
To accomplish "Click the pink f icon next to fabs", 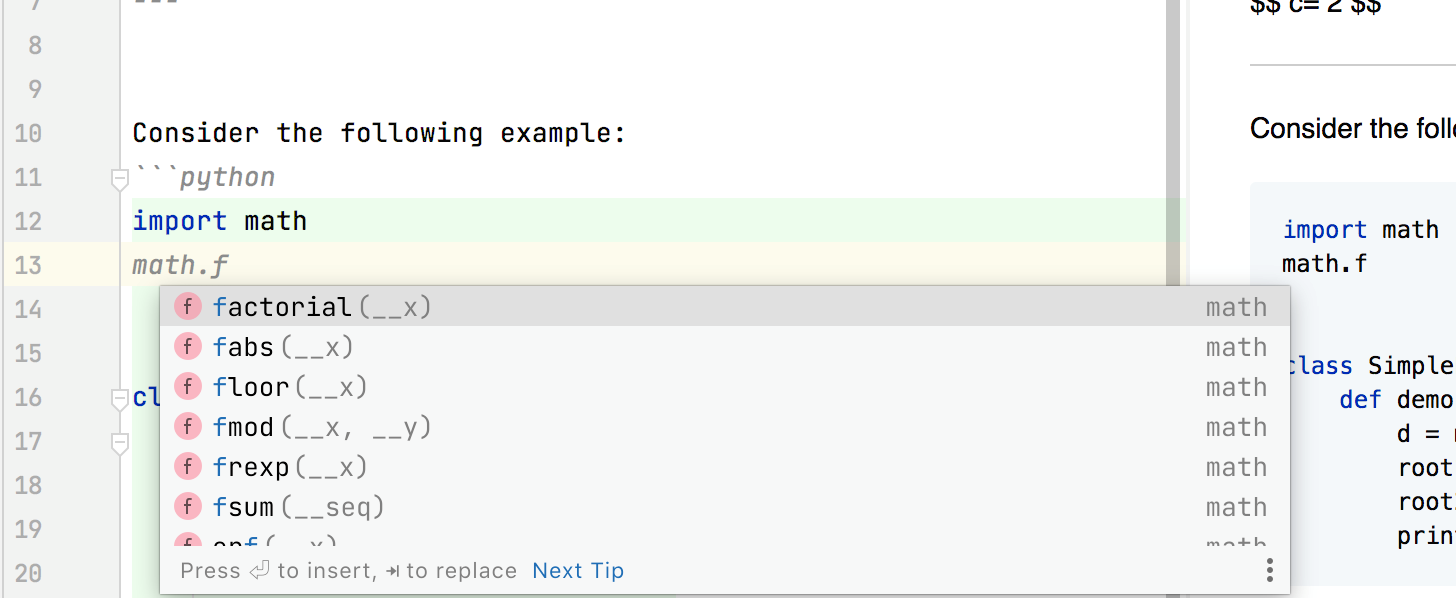I will (188, 346).
